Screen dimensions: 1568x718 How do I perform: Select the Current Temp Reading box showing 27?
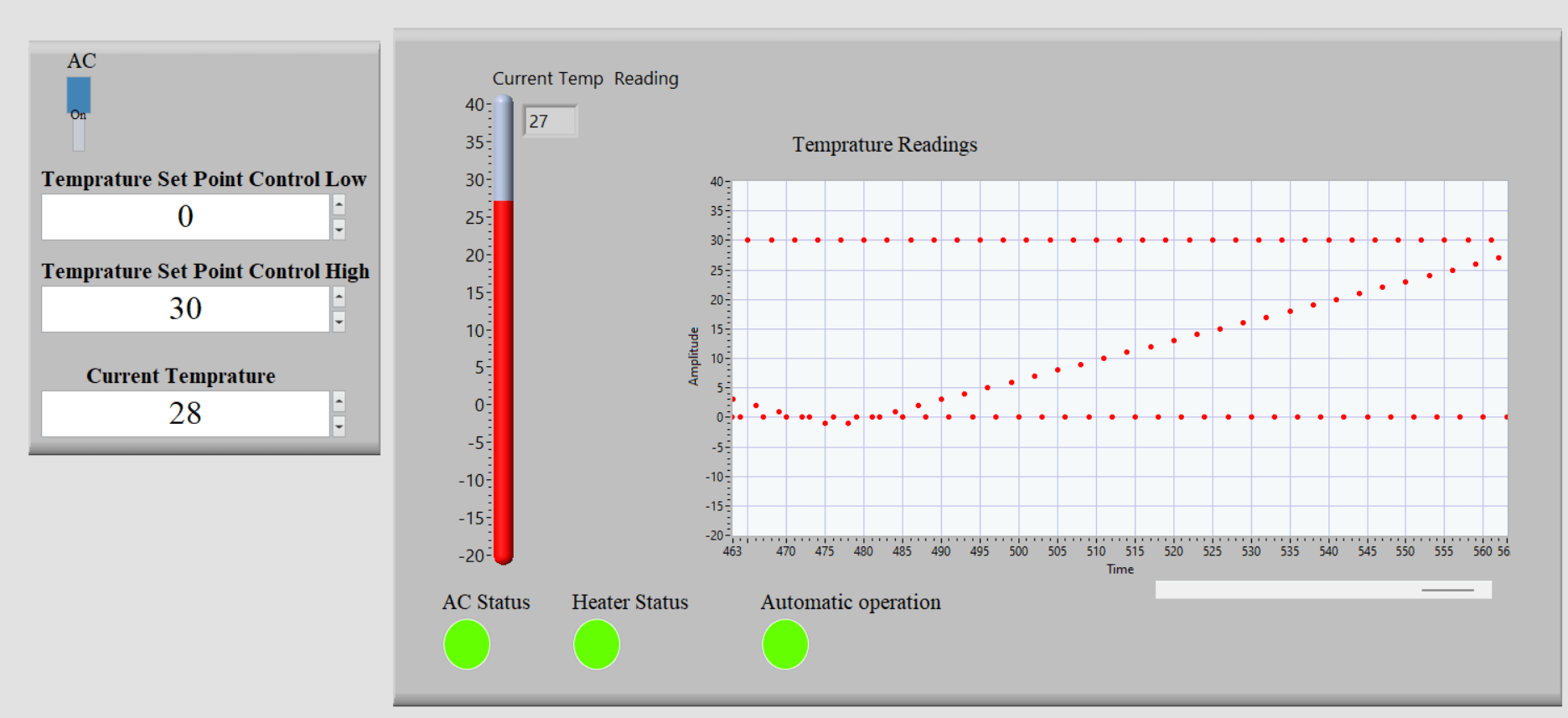[x=550, y=121]
